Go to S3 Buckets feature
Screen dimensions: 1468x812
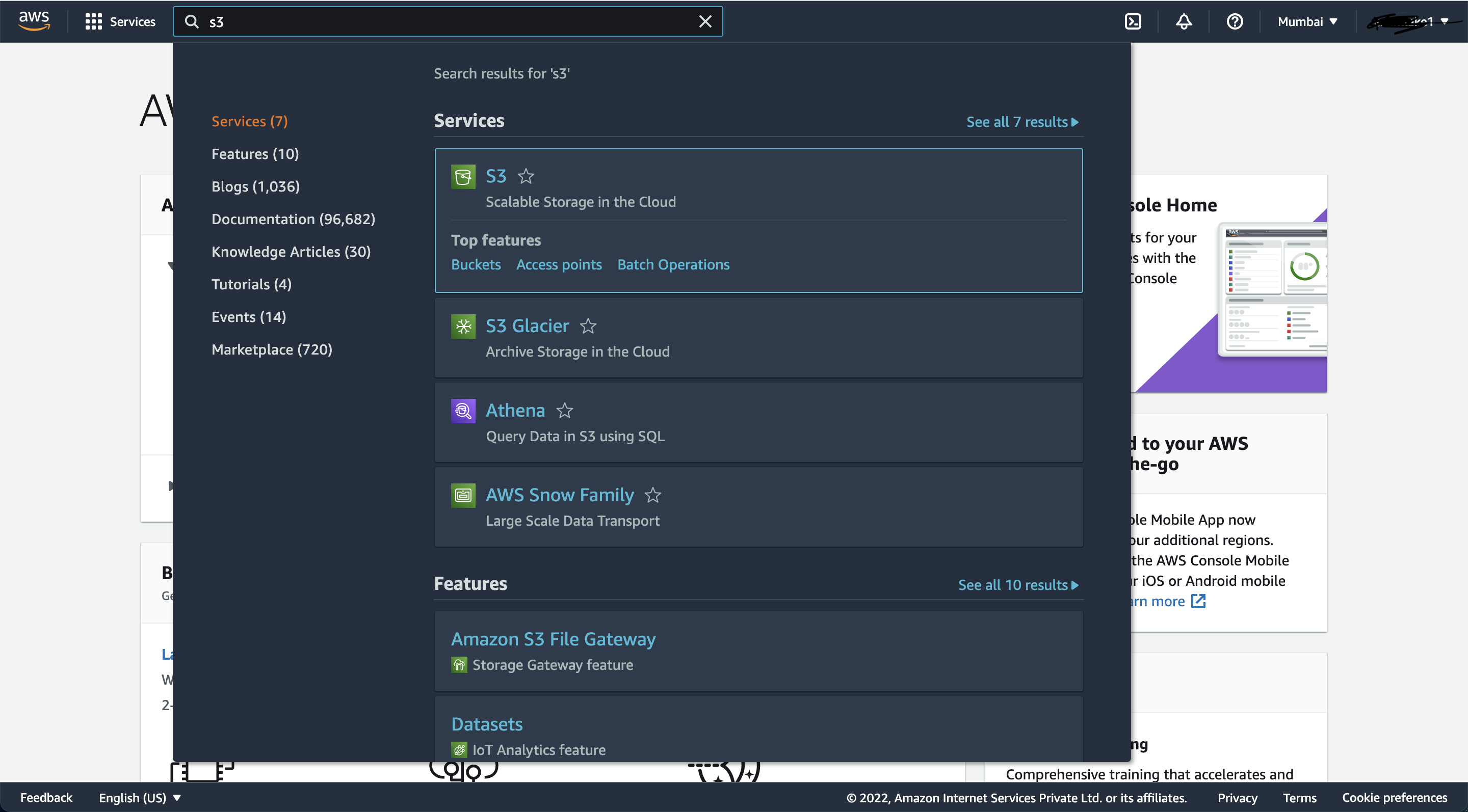(x=476, y=265)
